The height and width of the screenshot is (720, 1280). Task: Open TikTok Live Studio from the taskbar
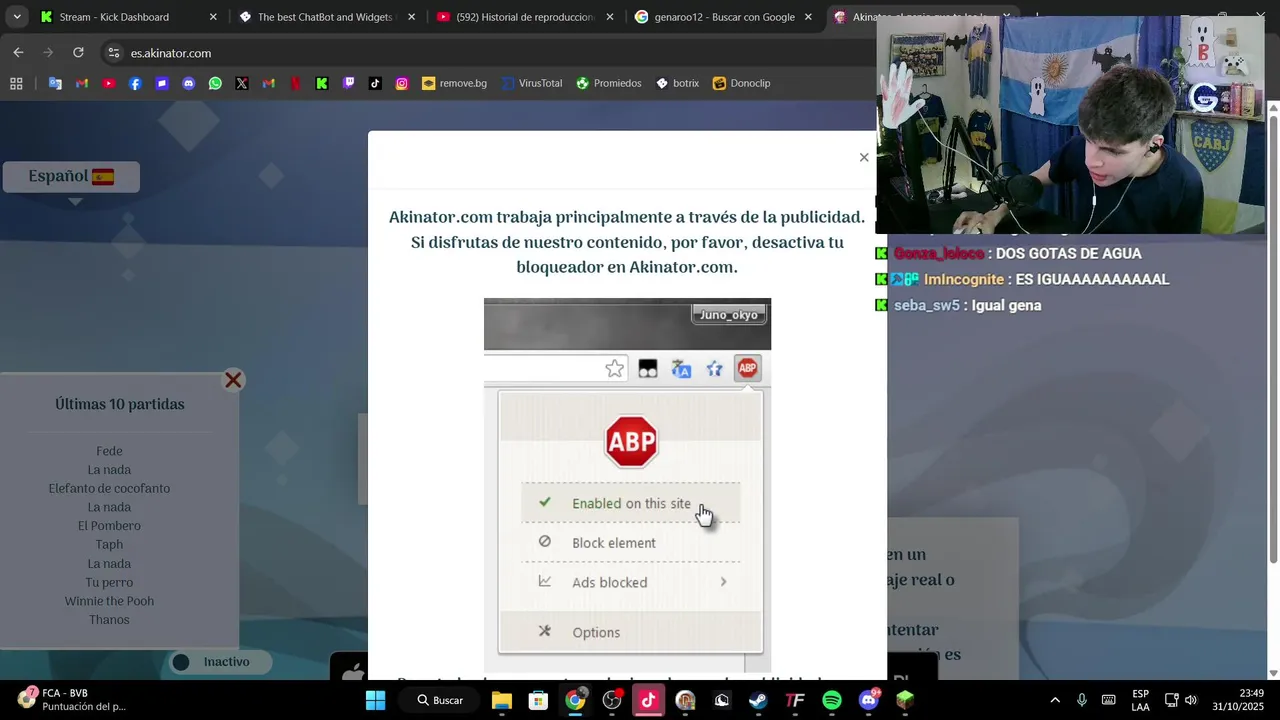tap(648, 700)
